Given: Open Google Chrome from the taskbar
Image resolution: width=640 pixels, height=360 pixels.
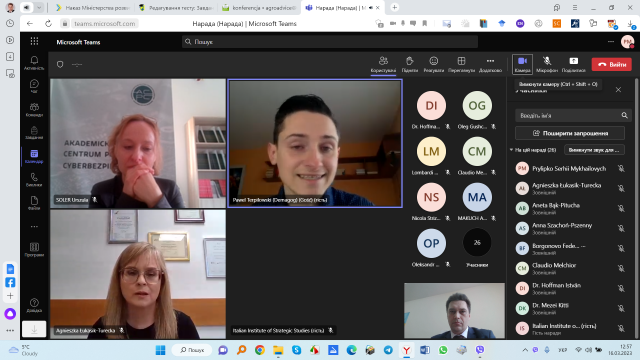Looking at the screenshot, I should tap(260, 350).
